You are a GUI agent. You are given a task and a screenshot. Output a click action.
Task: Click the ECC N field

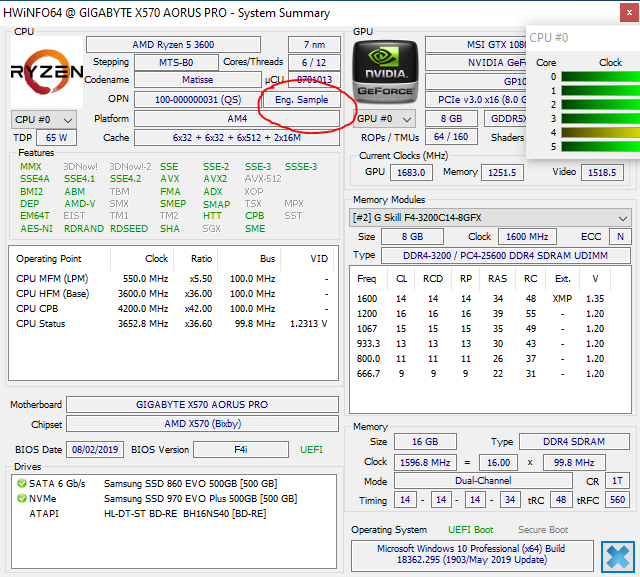click(x=620, y=237)
